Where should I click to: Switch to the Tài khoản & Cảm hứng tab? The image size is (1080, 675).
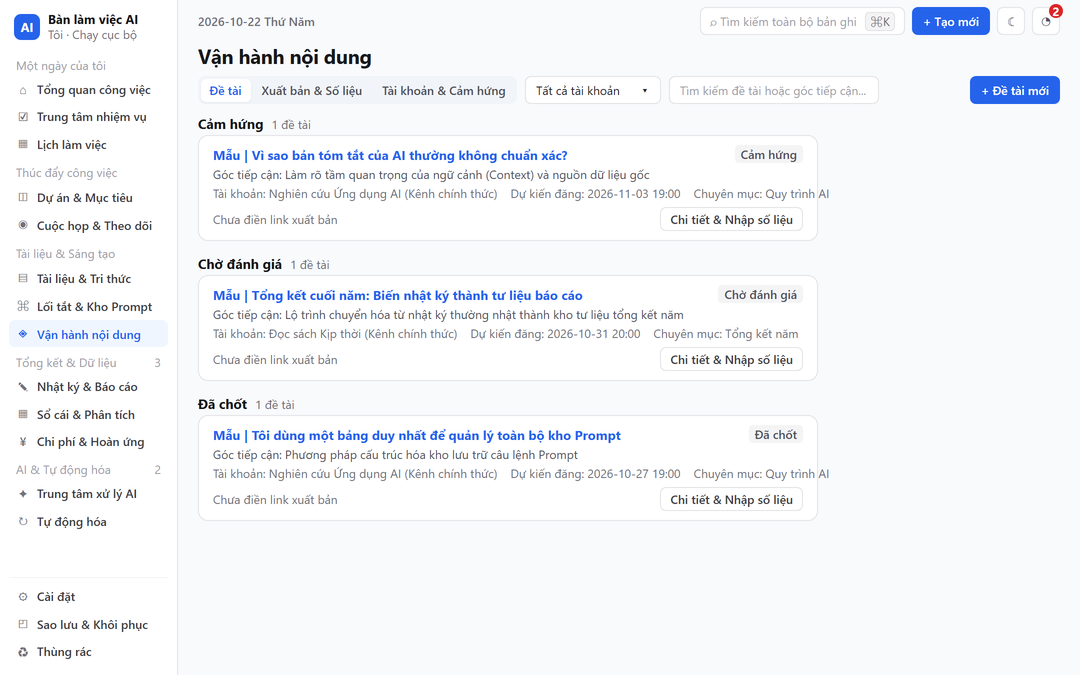click(x=444, y=90)
